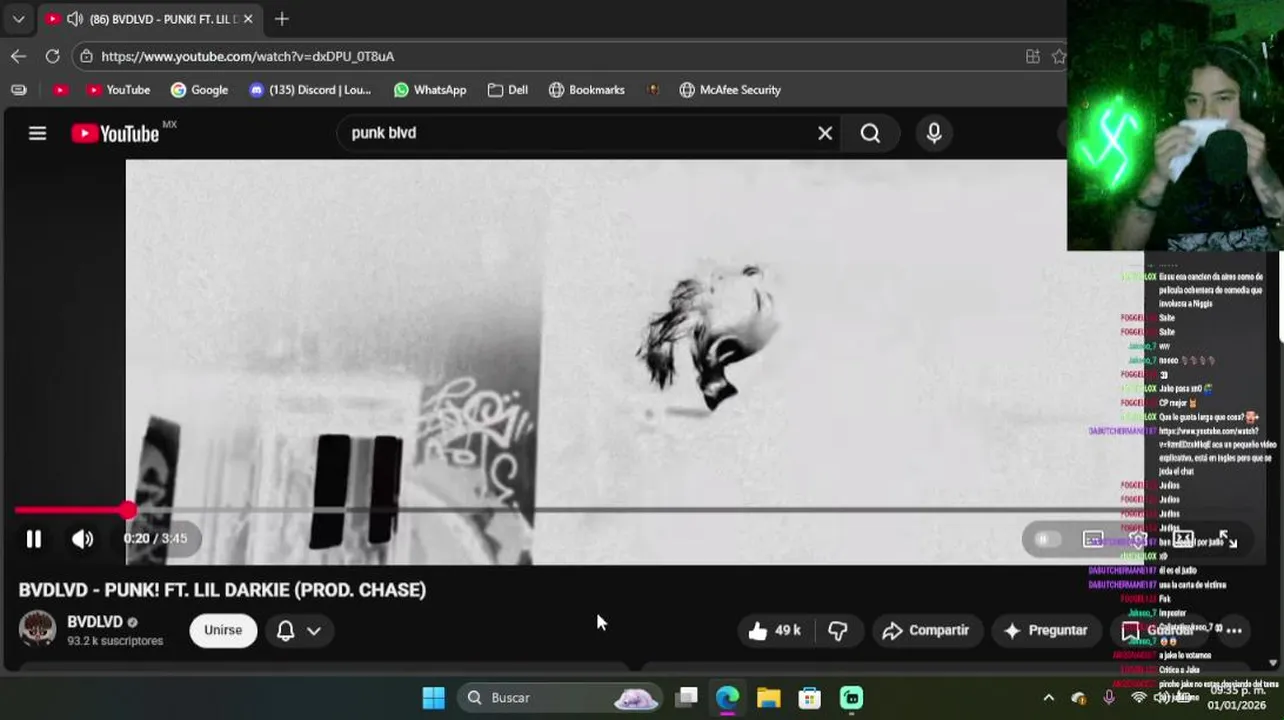Open the green taskbar app icon
The image size is (1284, 720).
point(851,697)
